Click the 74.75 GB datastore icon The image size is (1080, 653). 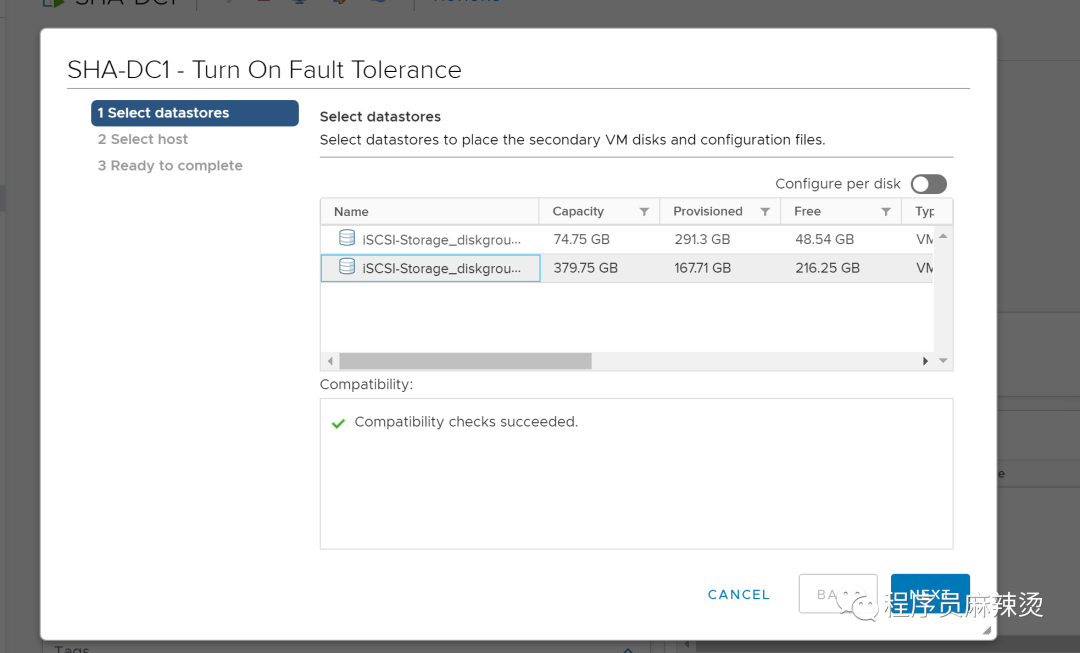click(347, 238)
